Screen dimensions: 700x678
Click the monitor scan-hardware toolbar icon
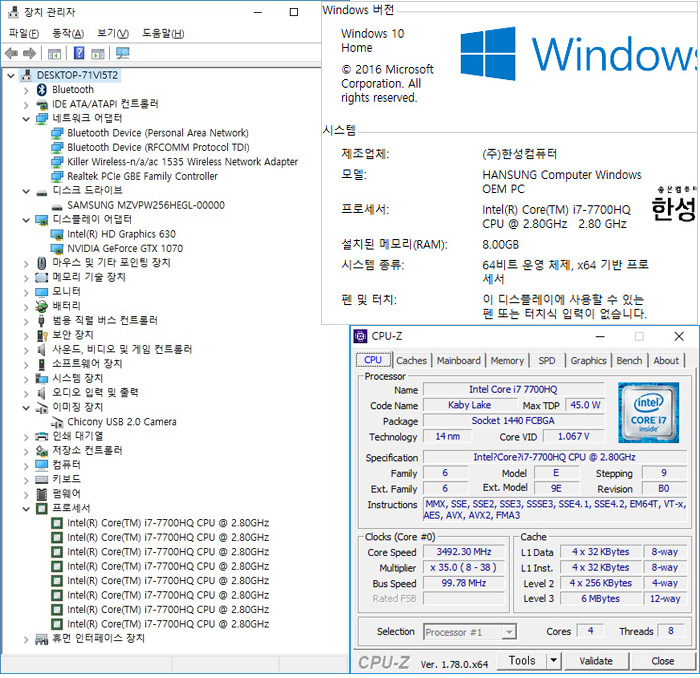pyautogui.click(x=122, y=53)
